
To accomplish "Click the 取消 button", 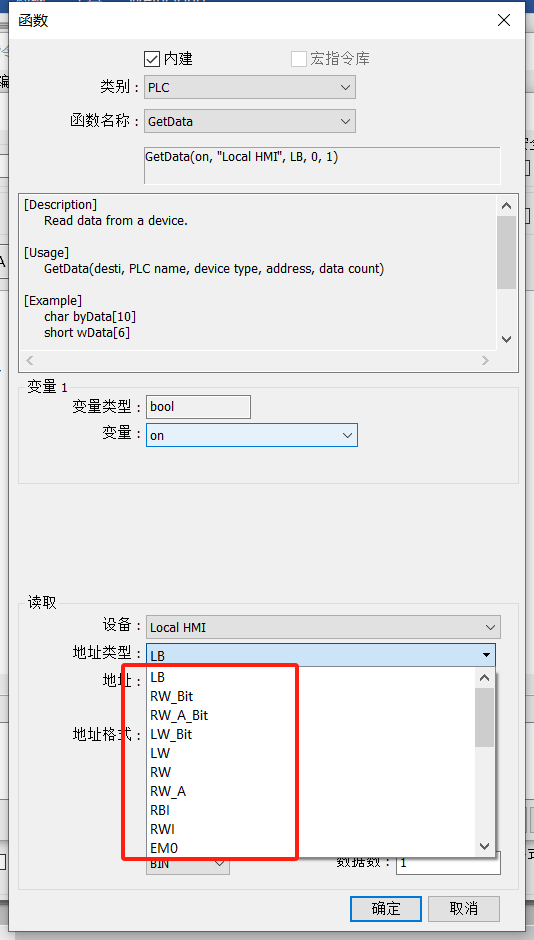I will pyautogui.click(x=464, y=908).
